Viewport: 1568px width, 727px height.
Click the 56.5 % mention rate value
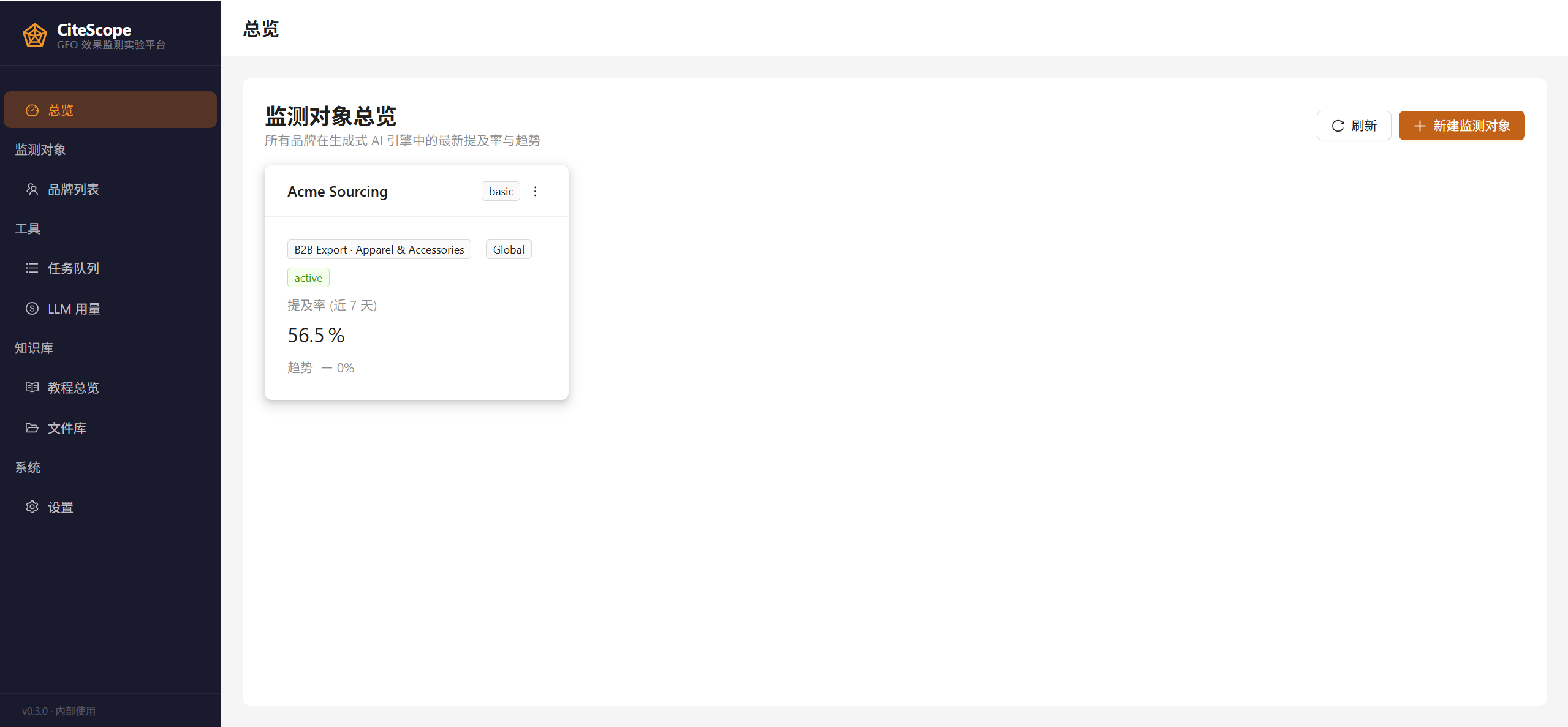pyautogui.click(x=316, y=336)
